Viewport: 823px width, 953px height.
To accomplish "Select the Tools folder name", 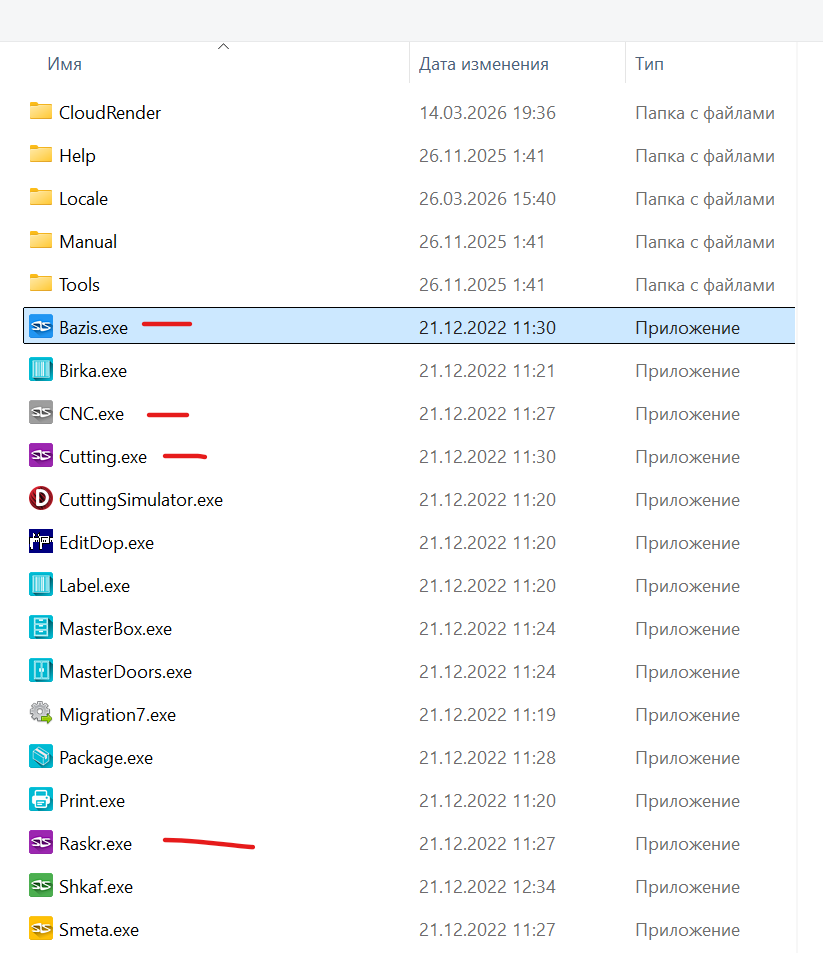I will (79, 285).
